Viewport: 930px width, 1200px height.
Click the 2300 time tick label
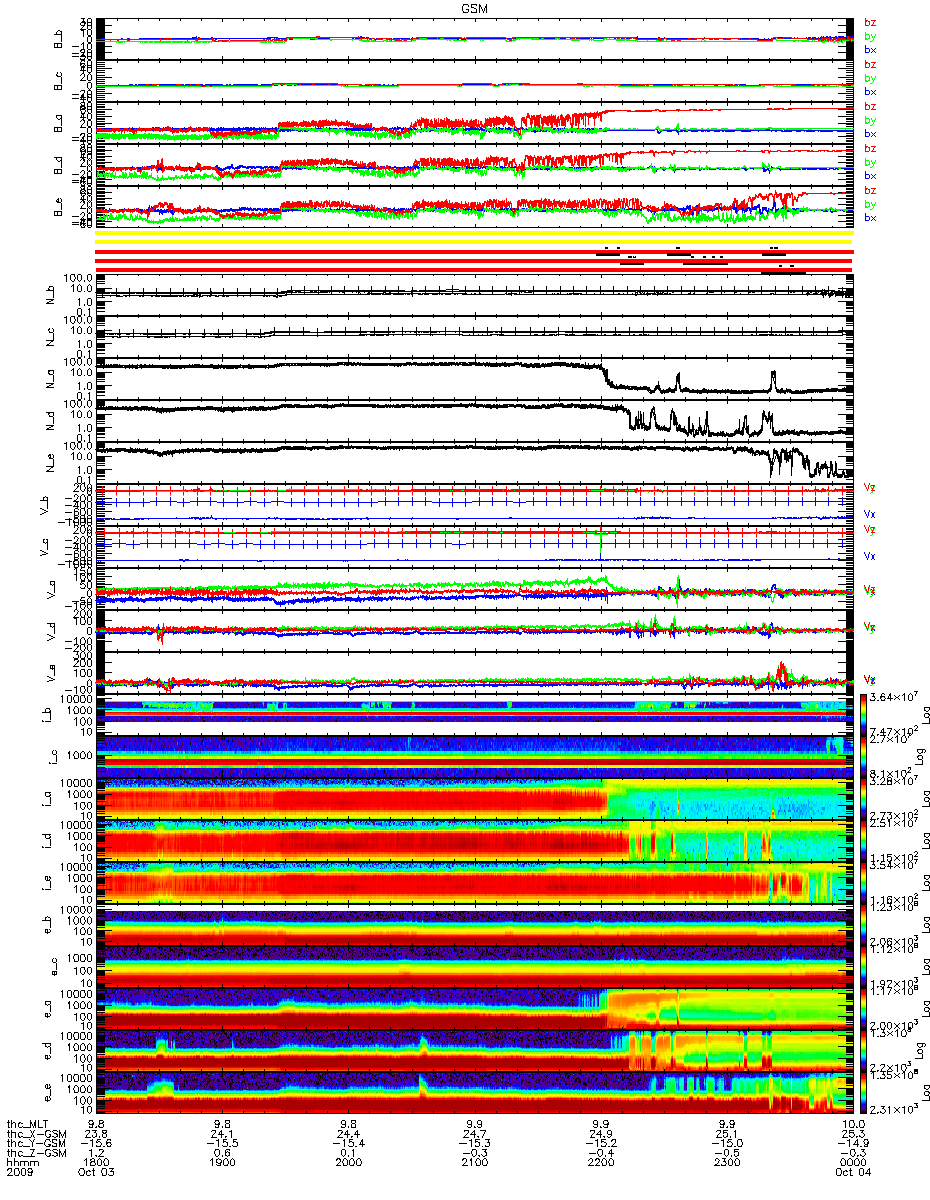tap(725, 1163)
